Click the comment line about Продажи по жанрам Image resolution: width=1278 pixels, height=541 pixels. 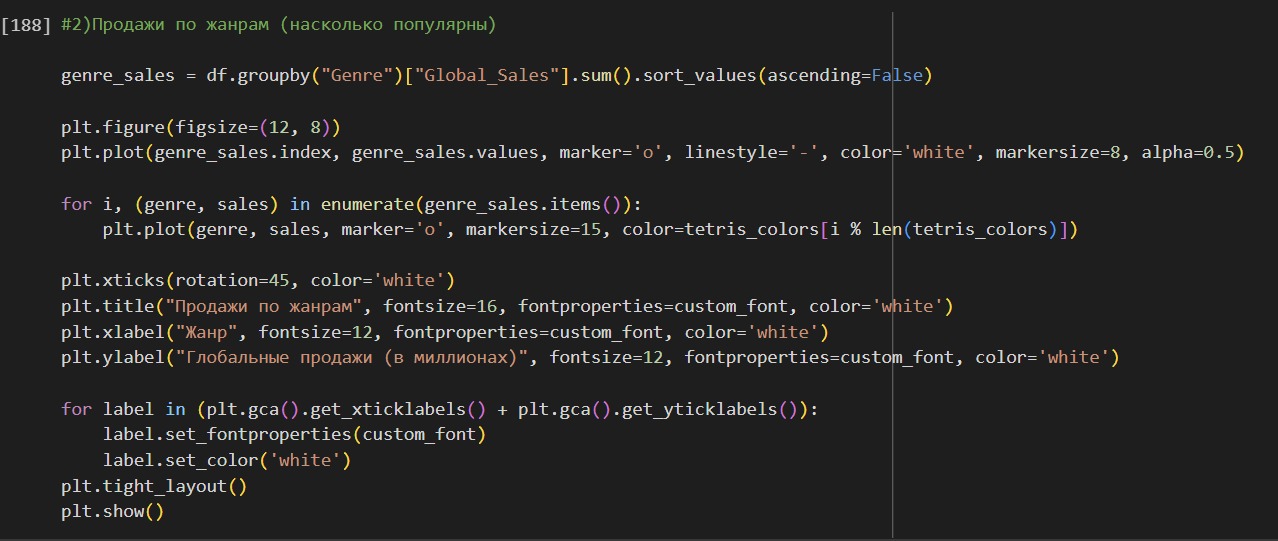[x=279, y=24]
